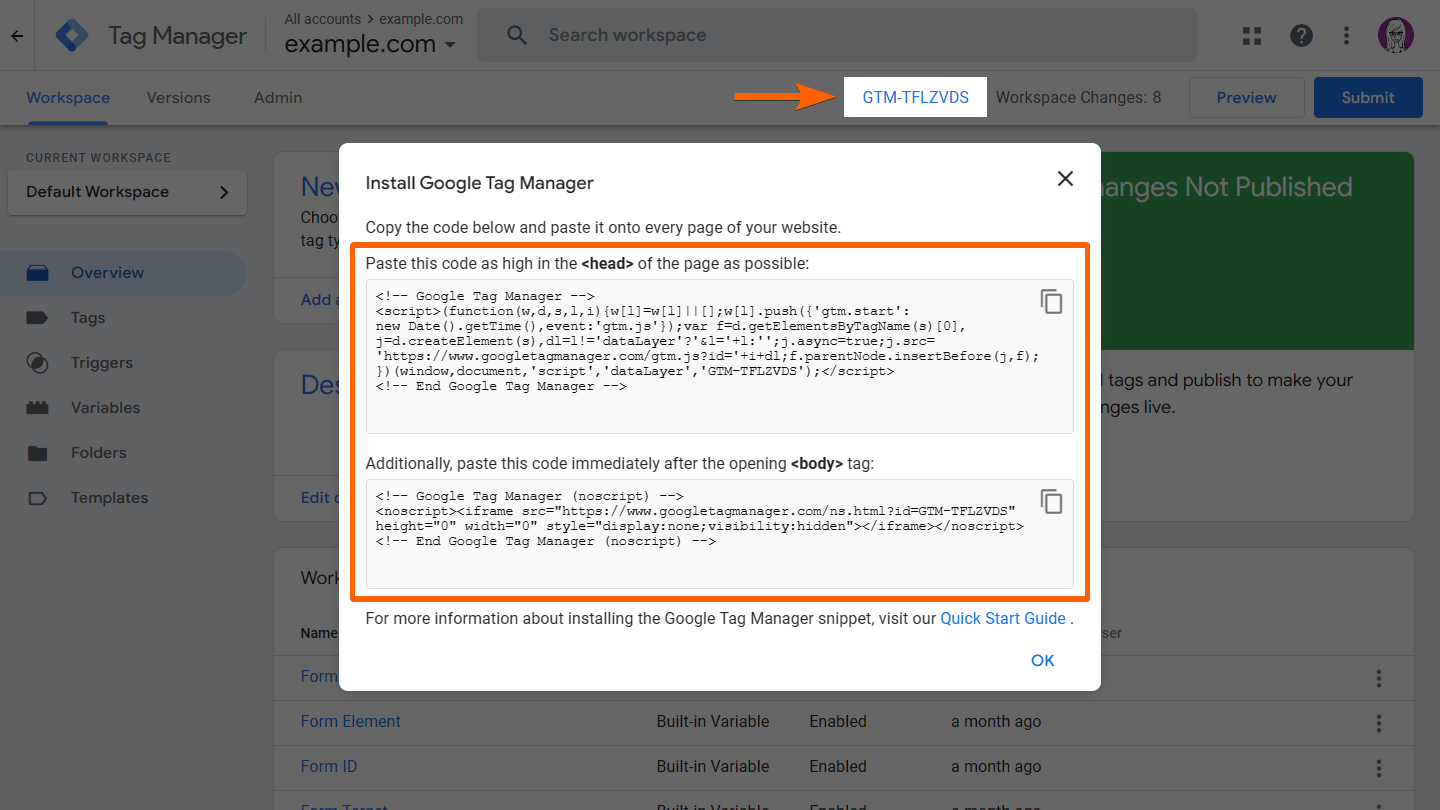
Task: Copy the noscript body code snippet
Action: (1051, 501)
